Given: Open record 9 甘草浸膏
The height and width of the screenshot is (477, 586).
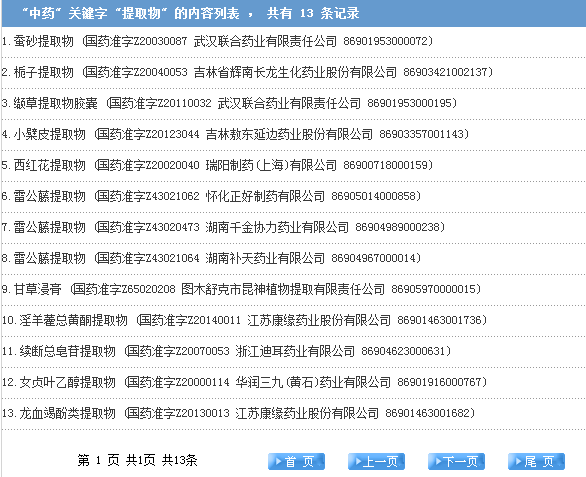Looking at the screenshot, I should (x=241, y=289).
